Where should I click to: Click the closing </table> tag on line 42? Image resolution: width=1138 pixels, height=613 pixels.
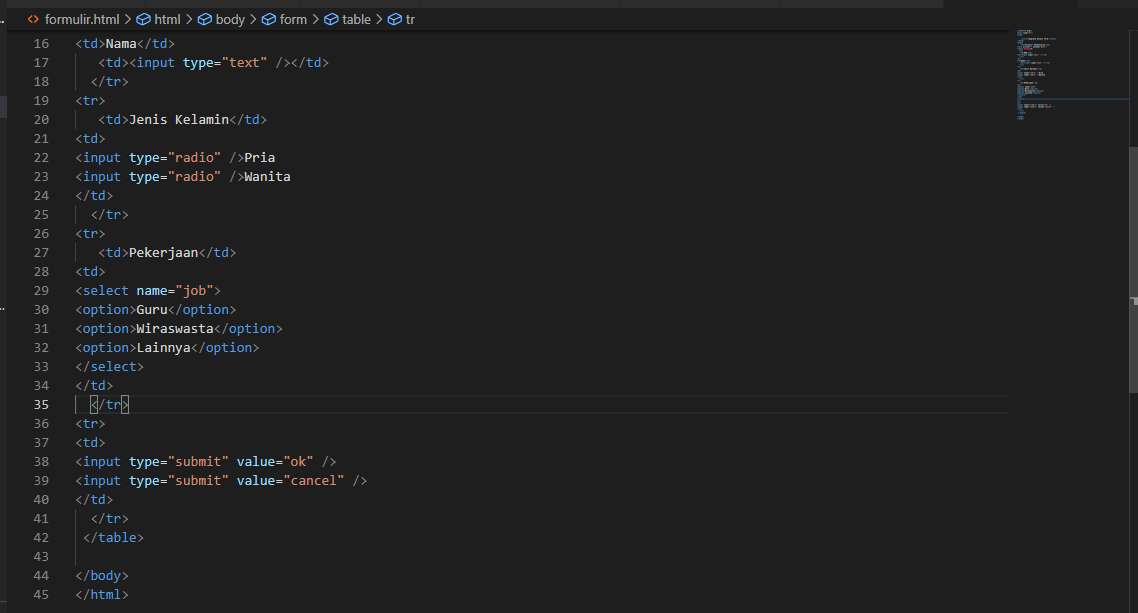pos(113,537)
